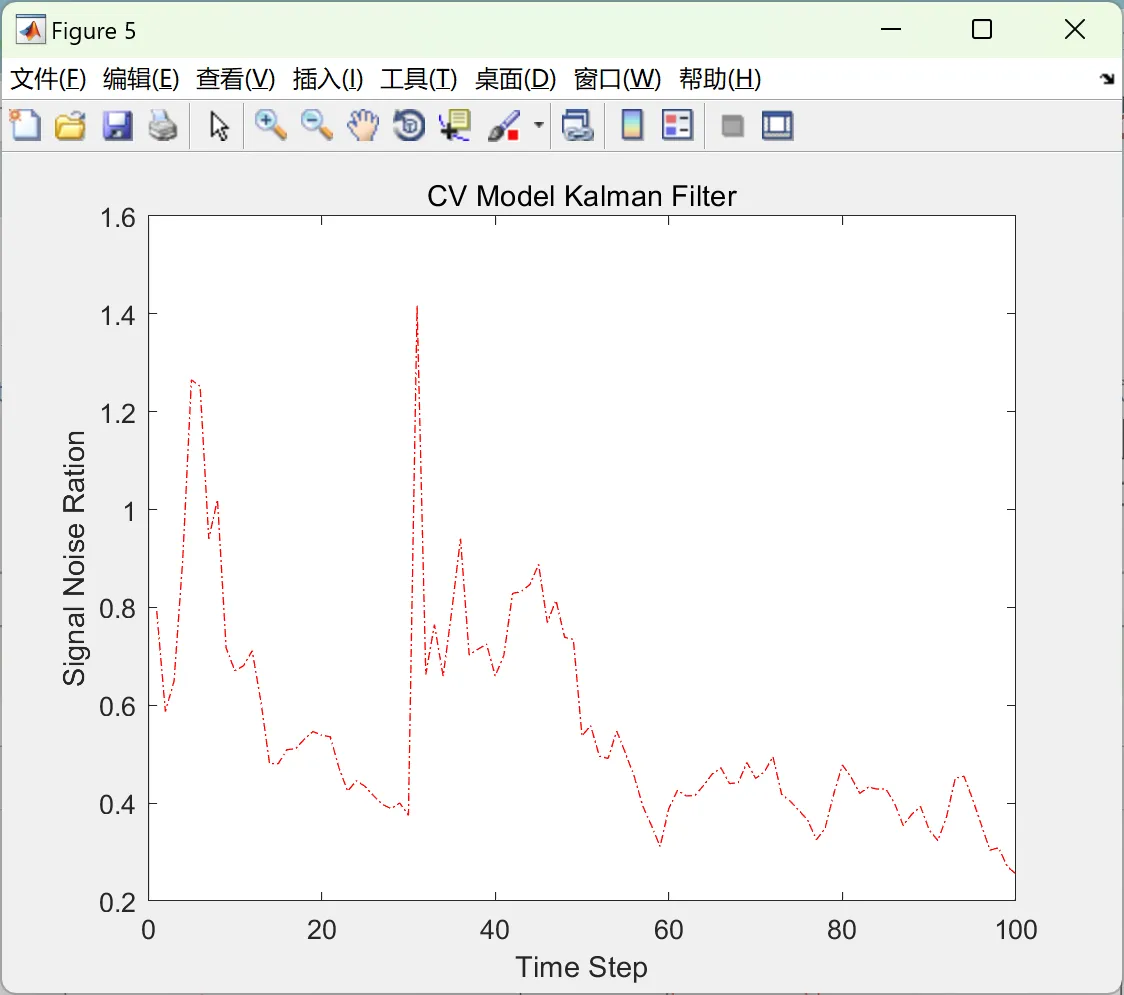Insert a colorbar using the toolbar icon
Image resolution: width=1124 pixels, height=995 pixels.
[x=632, y=125]
